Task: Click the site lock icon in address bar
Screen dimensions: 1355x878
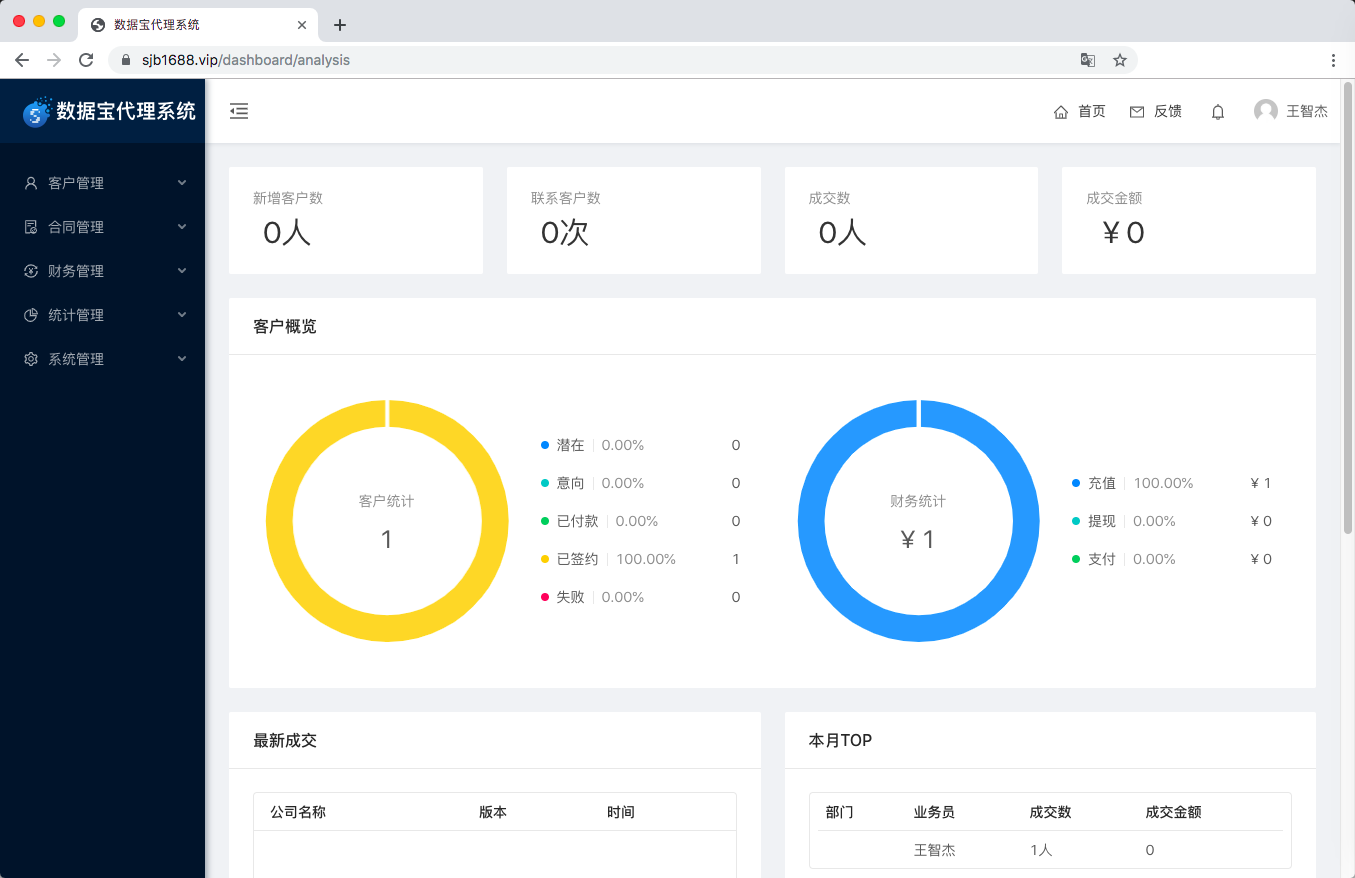Action: 126,60
